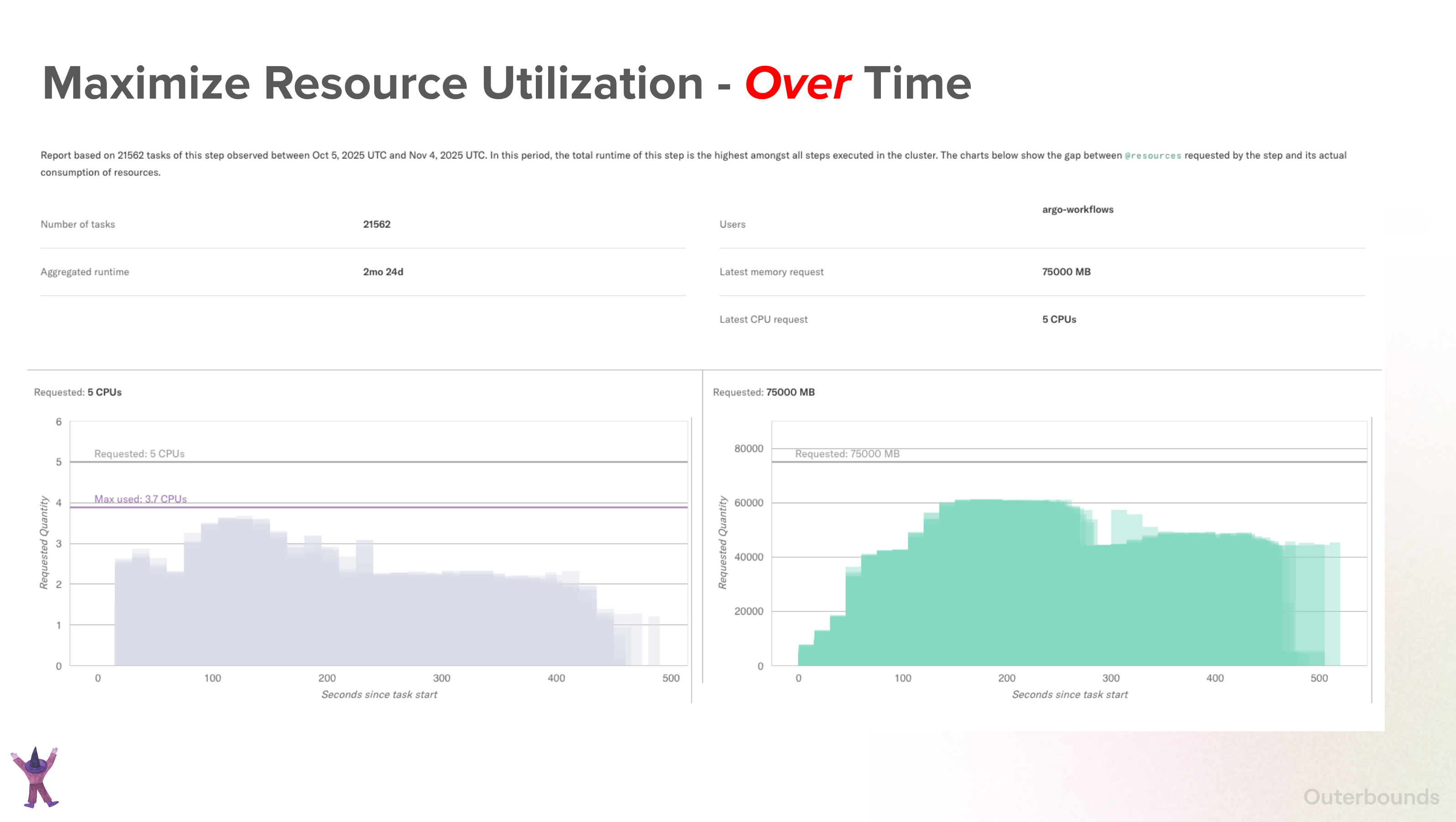The image size is (1456, 822).
Task: Click the memory chart Seconds since task start label
Action: [x=1069, y=694]
